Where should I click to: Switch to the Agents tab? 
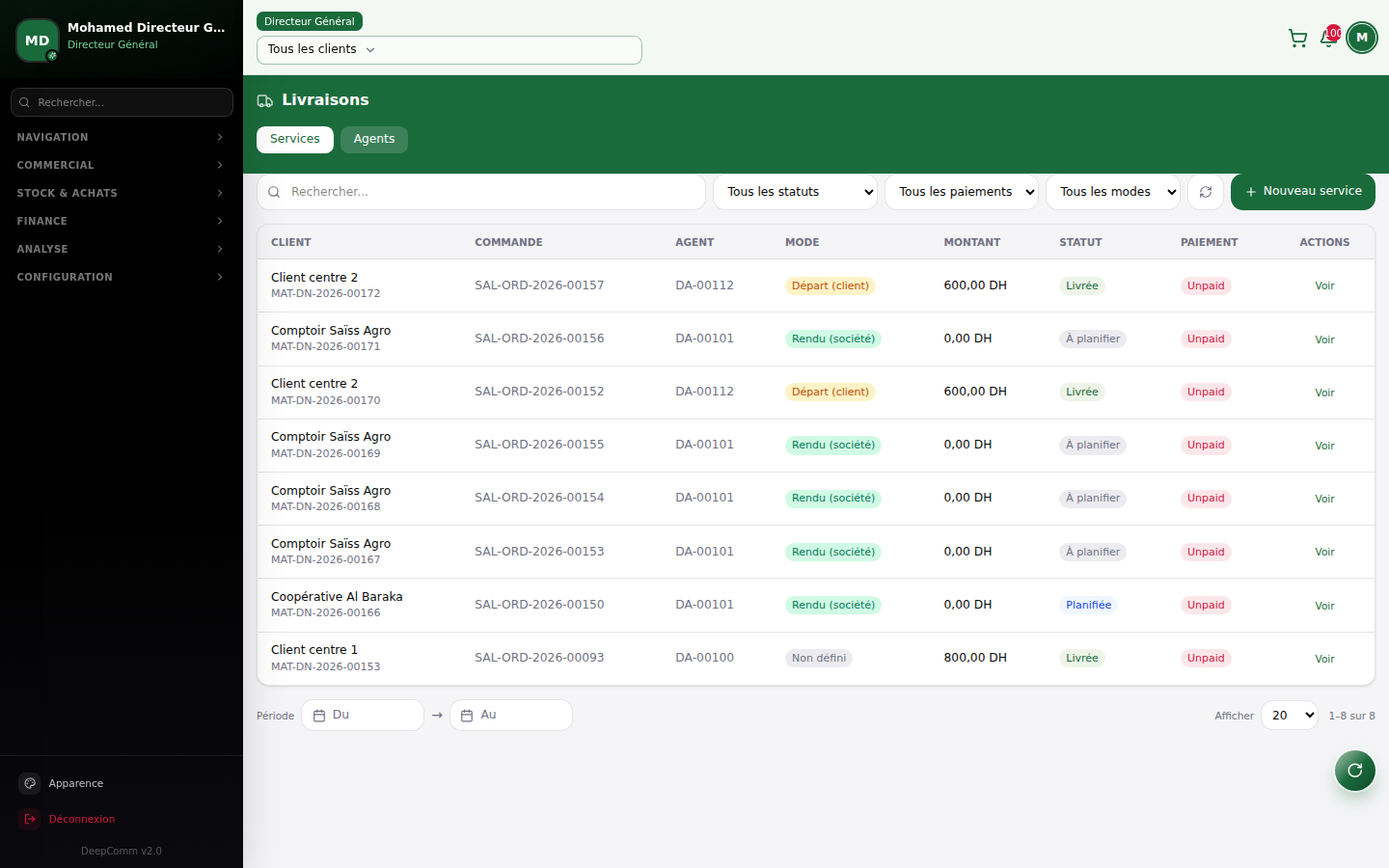[x=374, y=139]
